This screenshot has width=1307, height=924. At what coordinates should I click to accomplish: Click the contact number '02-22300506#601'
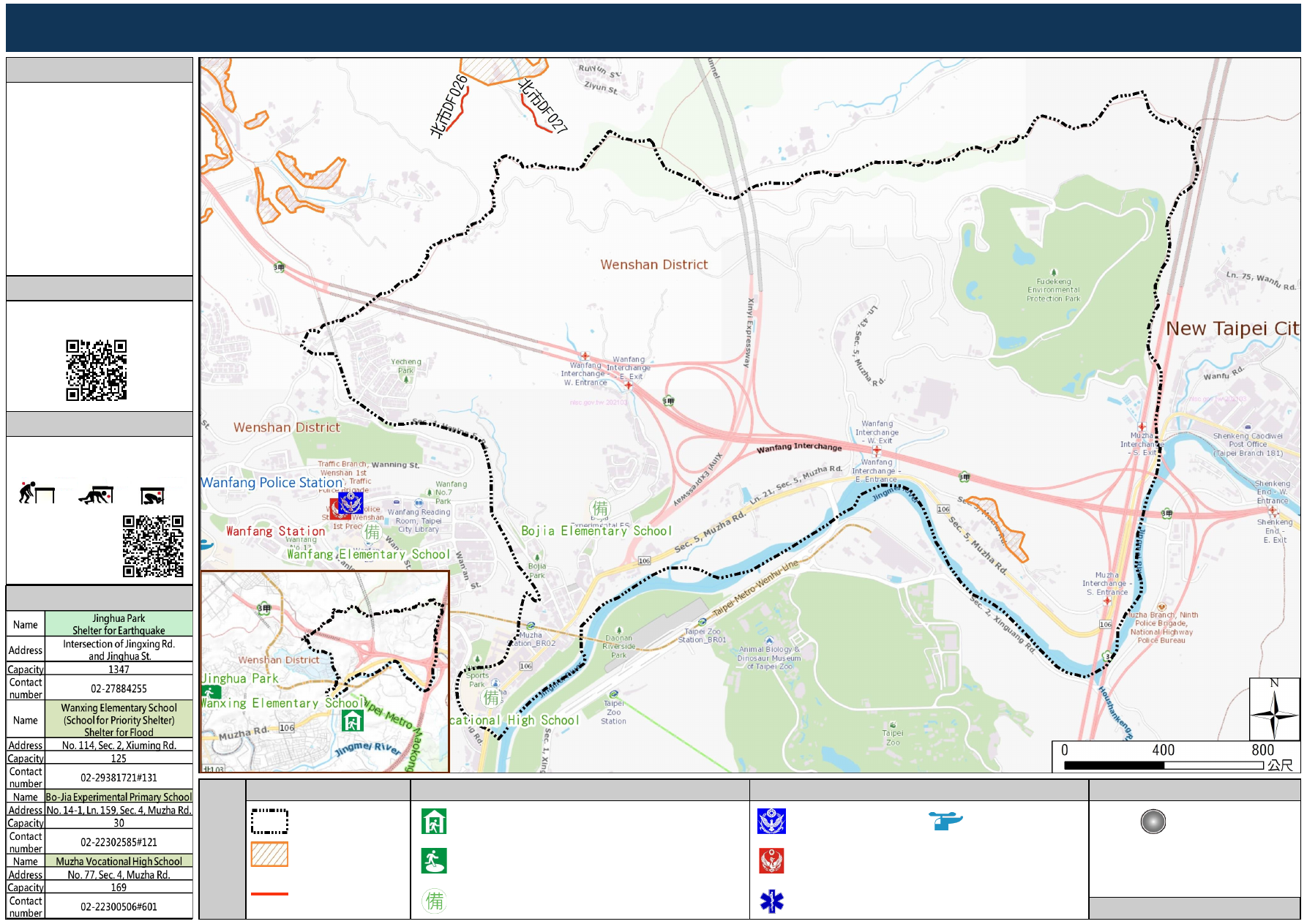119,906
